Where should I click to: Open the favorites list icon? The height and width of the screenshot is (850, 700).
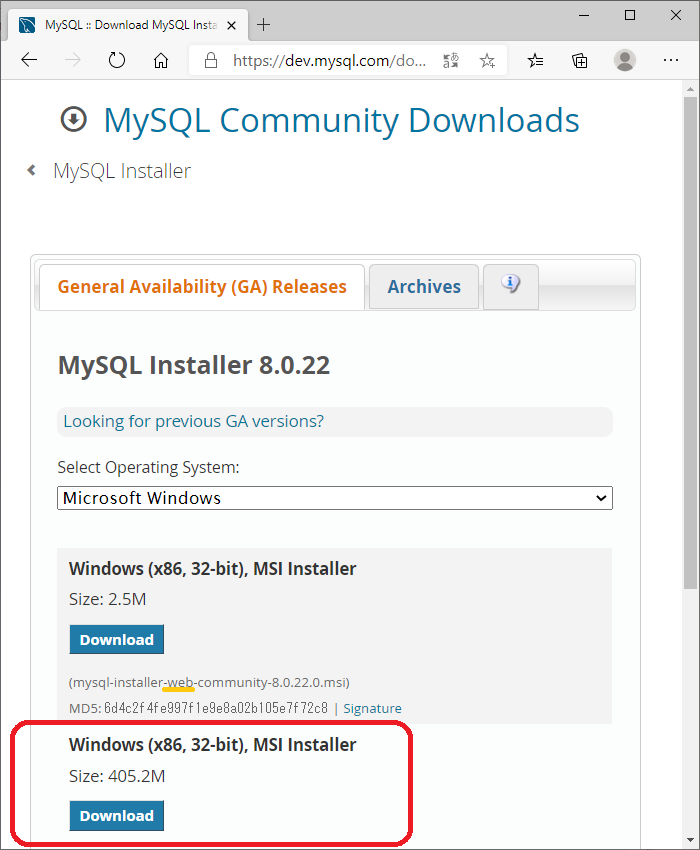[536, 61]
